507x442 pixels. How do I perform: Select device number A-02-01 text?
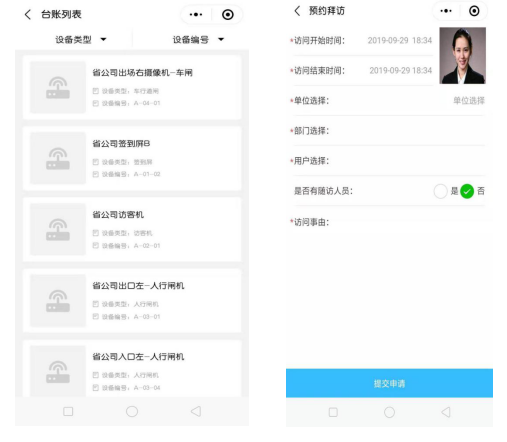[x=147, y=246]
